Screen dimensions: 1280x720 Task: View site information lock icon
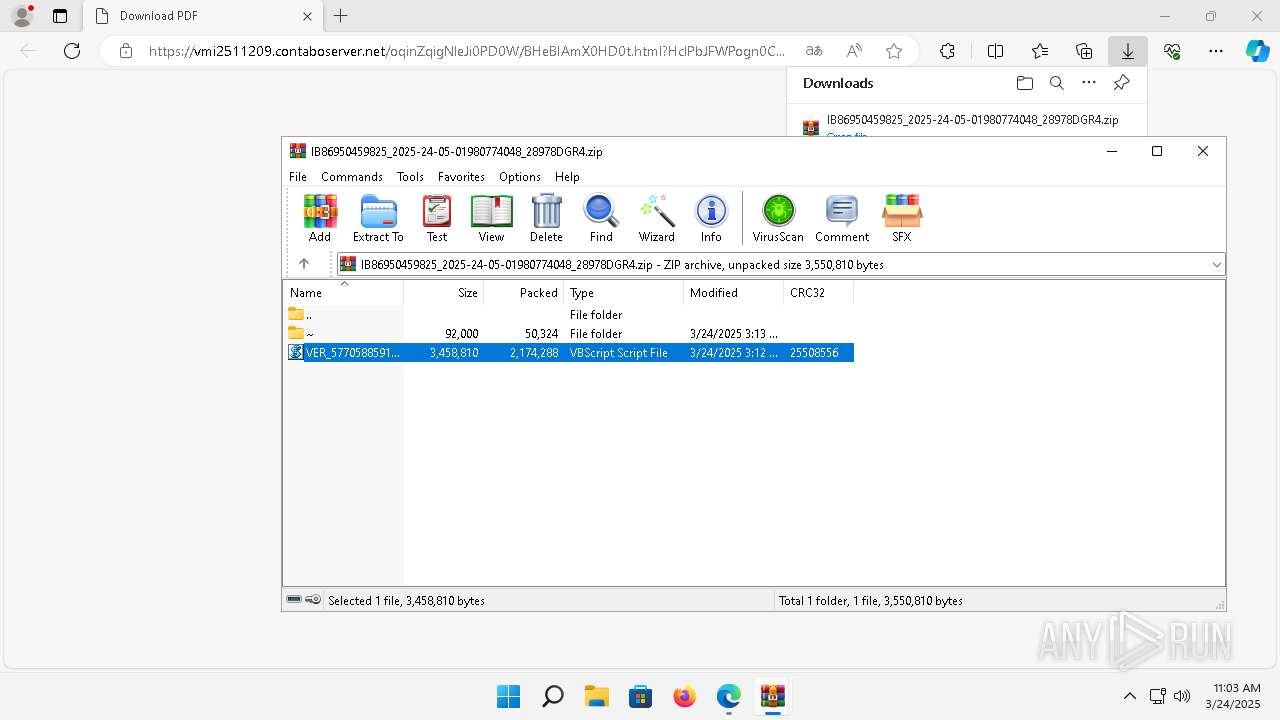(125, 51)
